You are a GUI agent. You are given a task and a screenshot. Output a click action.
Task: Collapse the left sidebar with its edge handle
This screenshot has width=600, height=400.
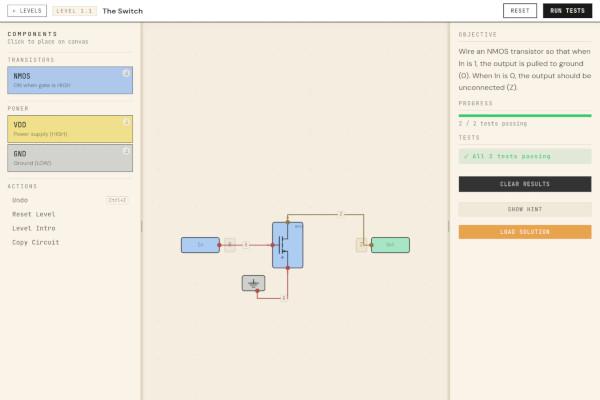[x=141, y=226]
